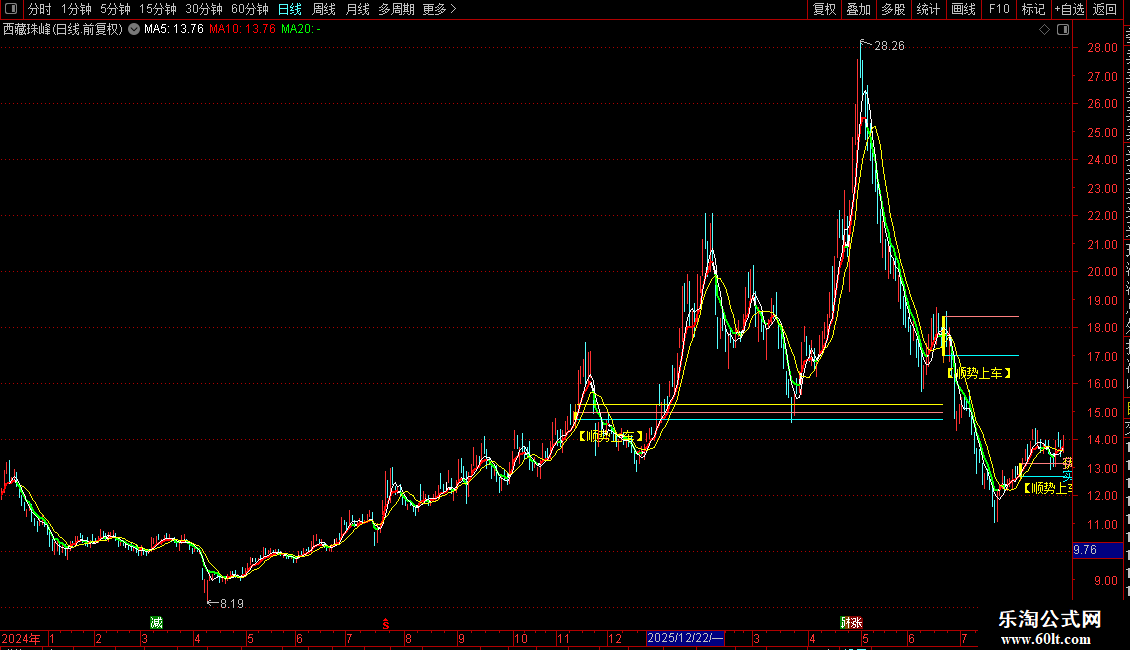The height and width of the screenshot is (650, 1130).
Task: Select the 5分钟 period
Action: [x=115, y=9]
